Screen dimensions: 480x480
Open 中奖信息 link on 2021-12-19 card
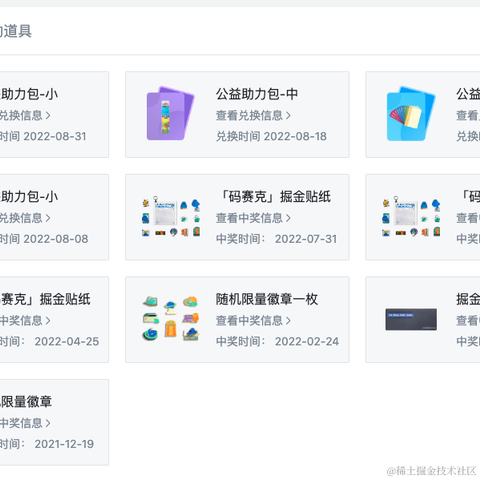[x=25, y=423]
